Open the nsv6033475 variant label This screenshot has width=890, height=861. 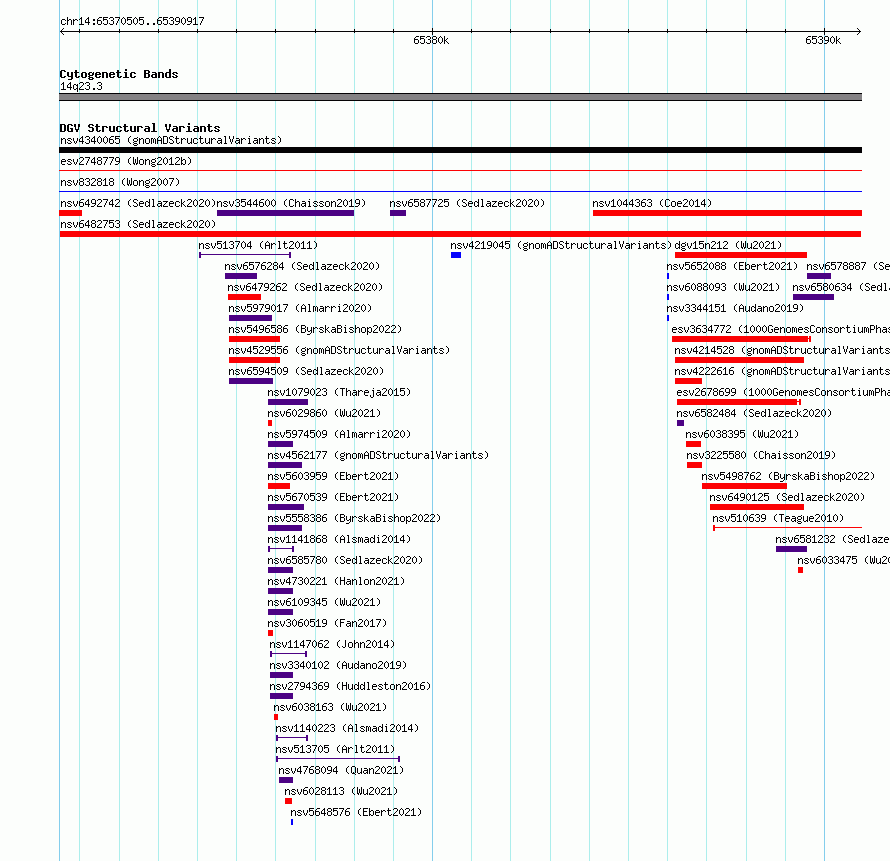843,560
